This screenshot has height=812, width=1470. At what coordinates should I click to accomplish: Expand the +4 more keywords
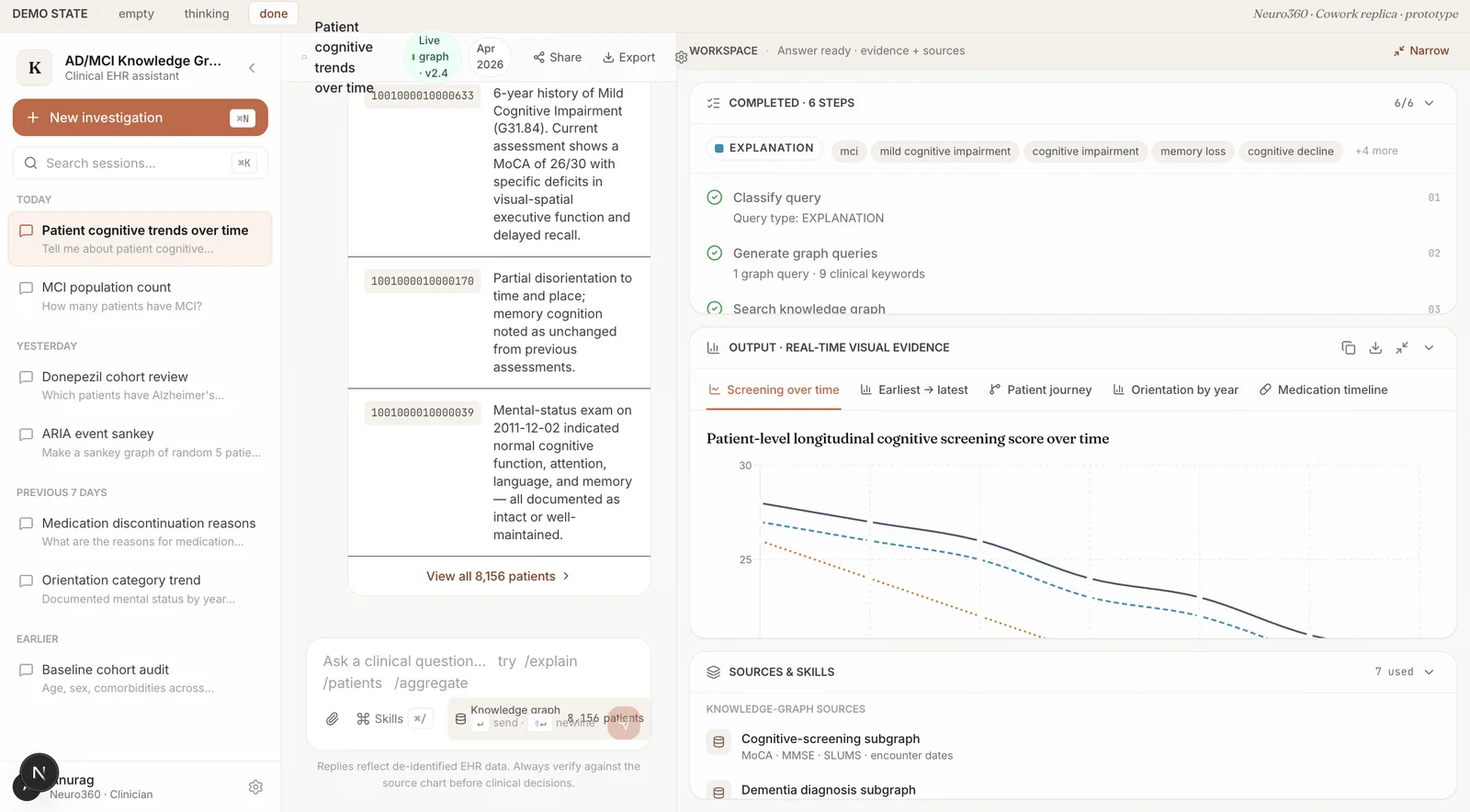(x=1376, y=152)
